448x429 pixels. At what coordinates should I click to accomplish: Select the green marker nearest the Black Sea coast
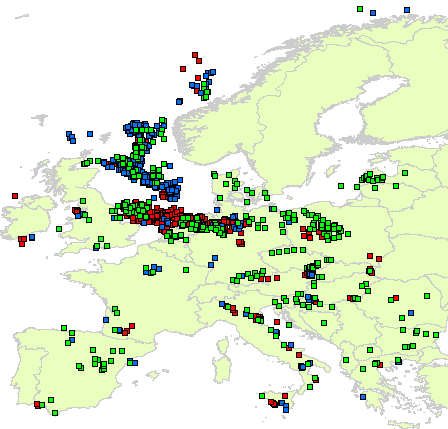pyautogui.click(x=436, y=335)
